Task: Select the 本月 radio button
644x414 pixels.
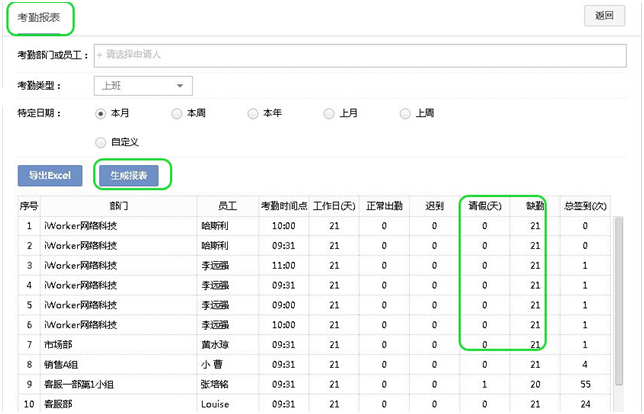Action: point(101,114)
